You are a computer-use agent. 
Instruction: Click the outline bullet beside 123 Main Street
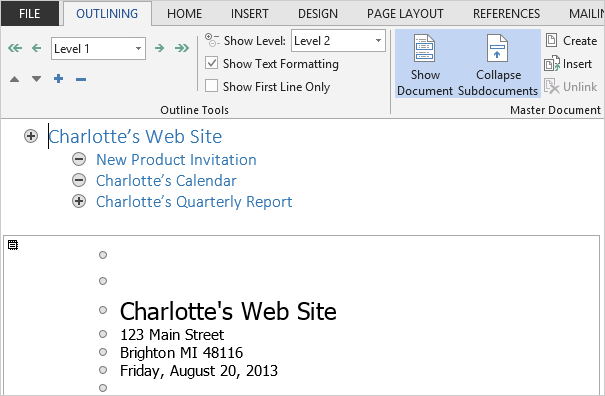click(103, 334)
